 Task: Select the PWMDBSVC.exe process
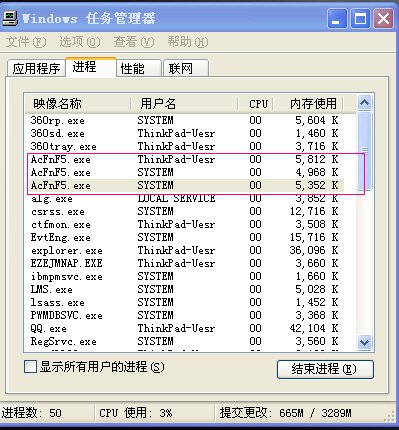[x=184, y=315]
